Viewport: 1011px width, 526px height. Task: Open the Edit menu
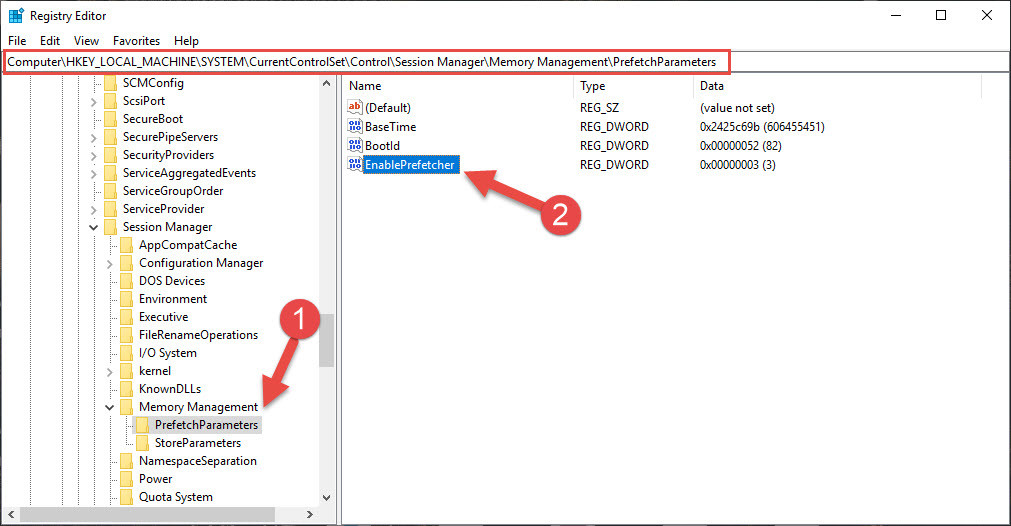click(50, 41)
